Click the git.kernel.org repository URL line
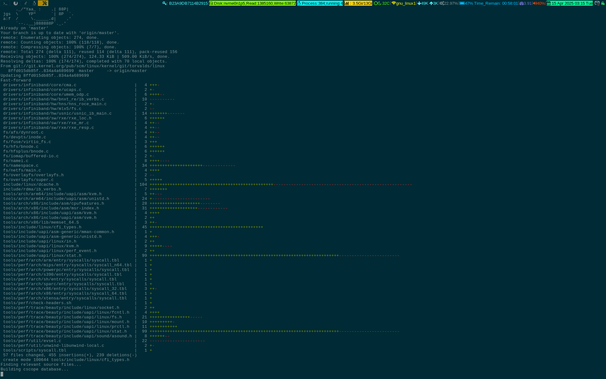The width and height of the screenshot is (606, 379). [83, 66]
